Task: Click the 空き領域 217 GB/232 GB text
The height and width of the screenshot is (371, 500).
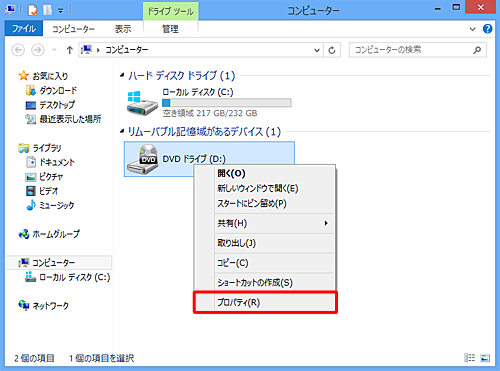Action: click(210, 113)
